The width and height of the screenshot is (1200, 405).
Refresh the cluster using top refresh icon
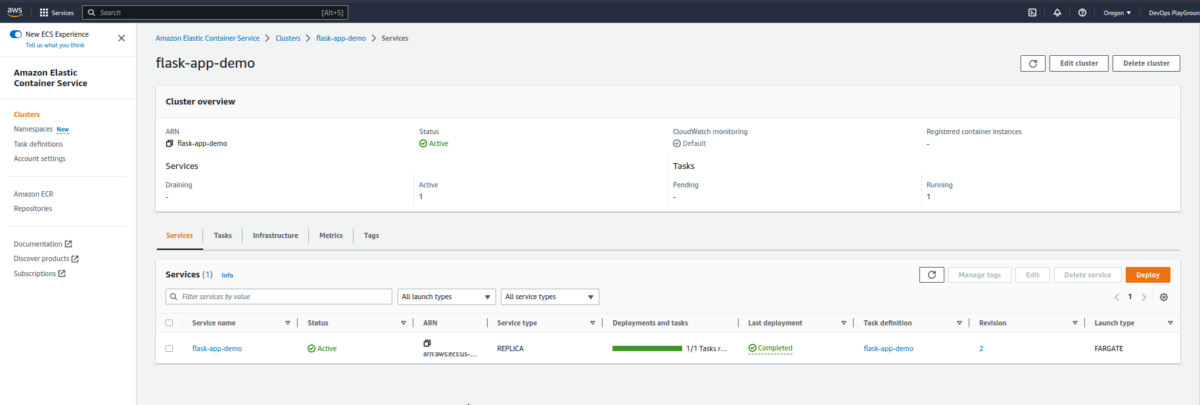point(1032,63)
